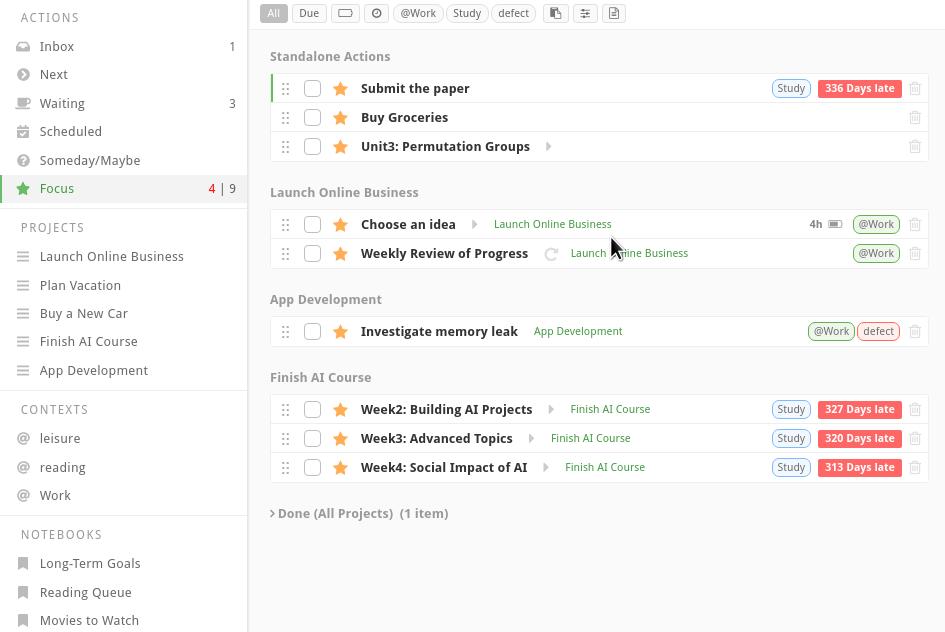Click the battery energy filter icon
This screenshot has height=632, width=945.
coord(345,13)
